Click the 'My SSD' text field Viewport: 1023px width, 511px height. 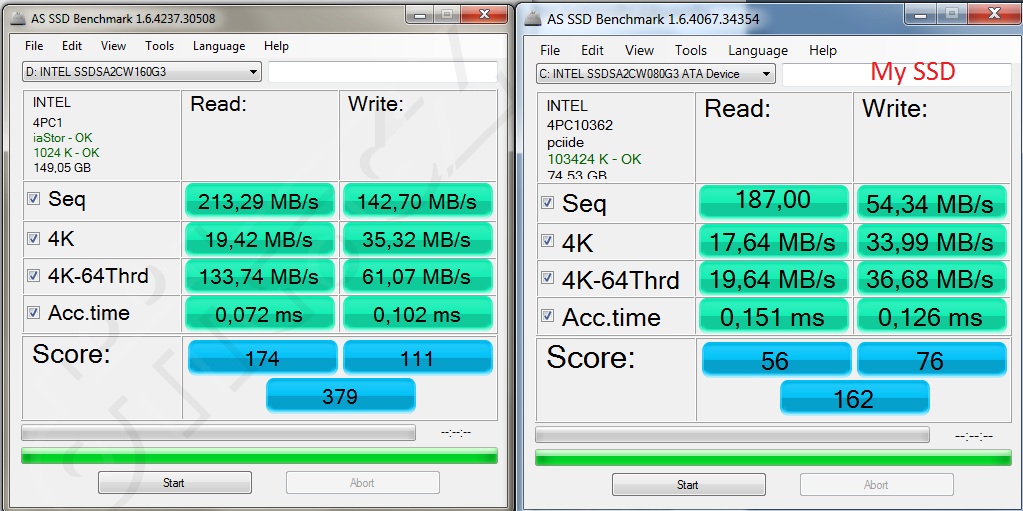click(x=896, y=74)
